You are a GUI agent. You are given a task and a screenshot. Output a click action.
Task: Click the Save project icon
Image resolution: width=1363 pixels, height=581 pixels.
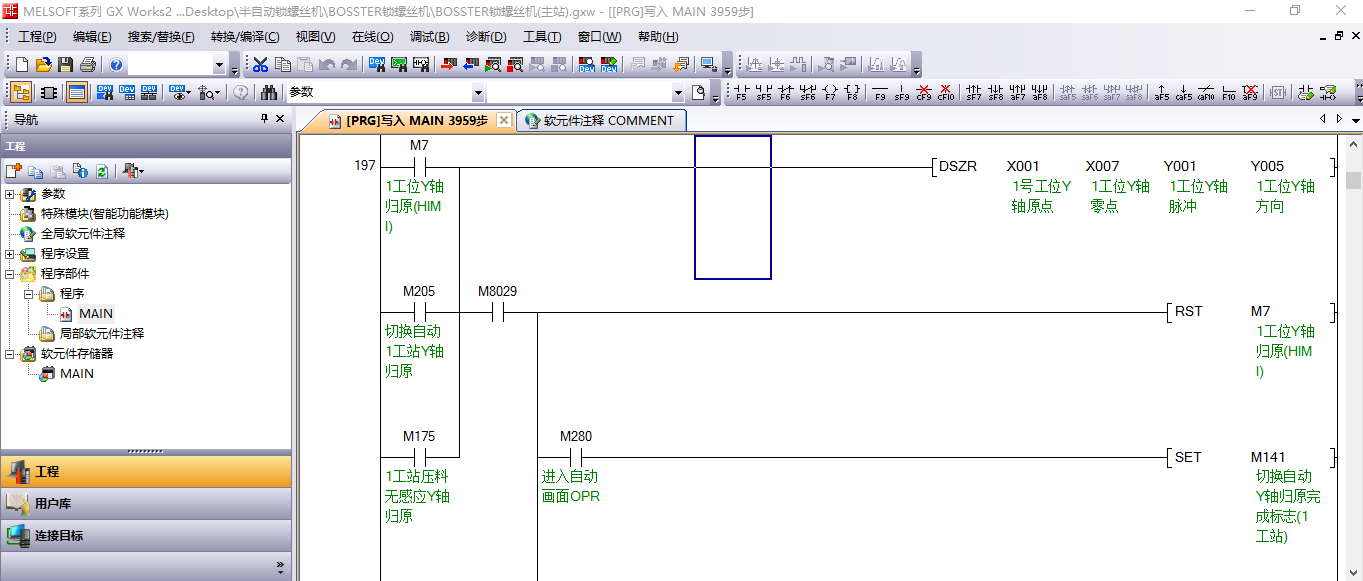coord(65,65)
